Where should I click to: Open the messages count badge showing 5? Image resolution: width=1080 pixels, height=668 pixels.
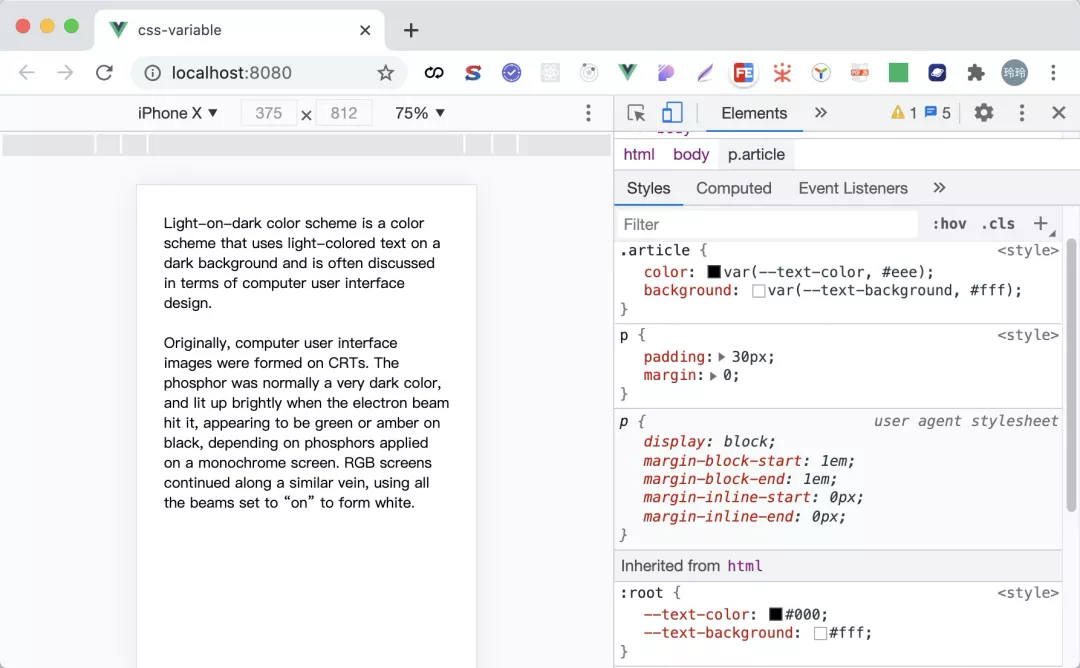(x=937, y=112)
